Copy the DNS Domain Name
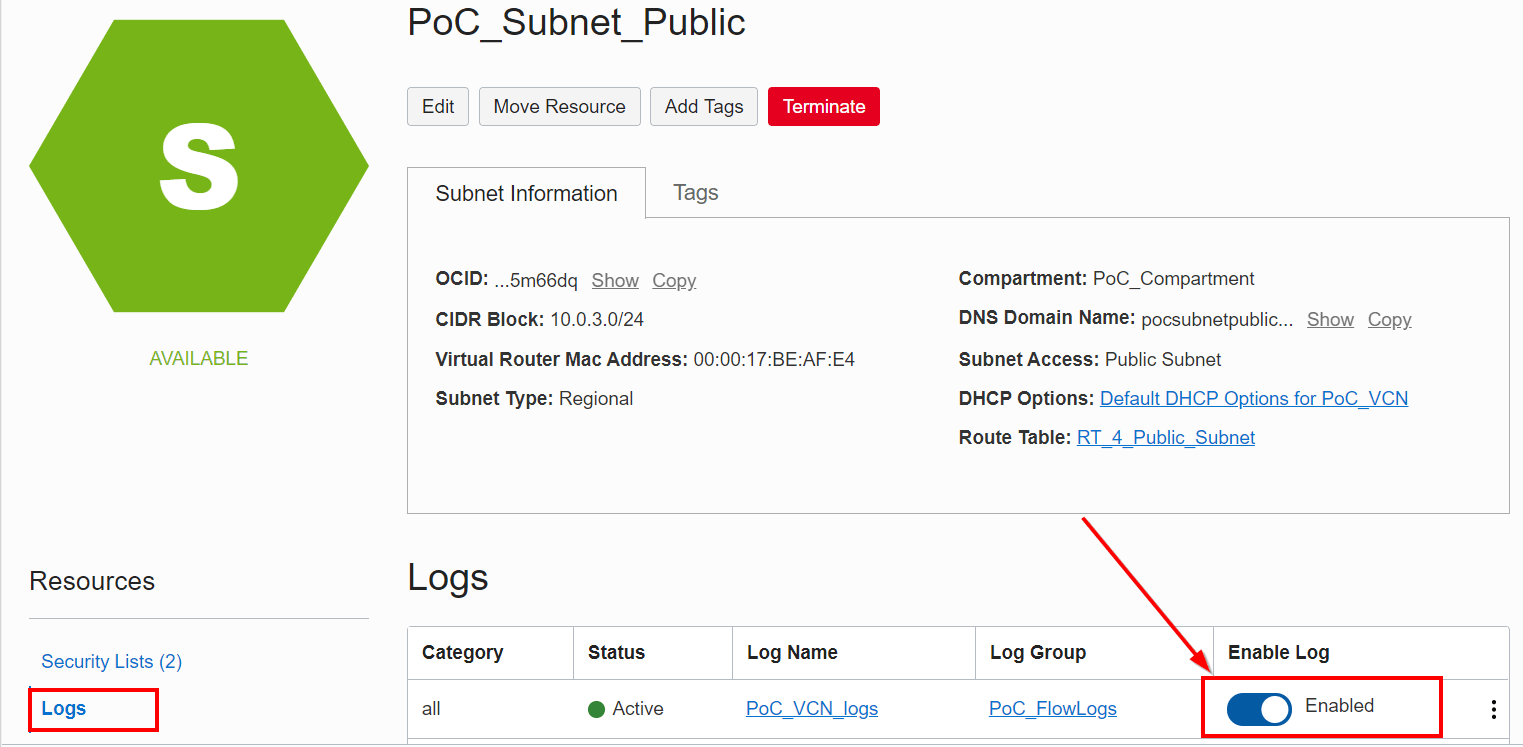 (x=1389, y=319)
